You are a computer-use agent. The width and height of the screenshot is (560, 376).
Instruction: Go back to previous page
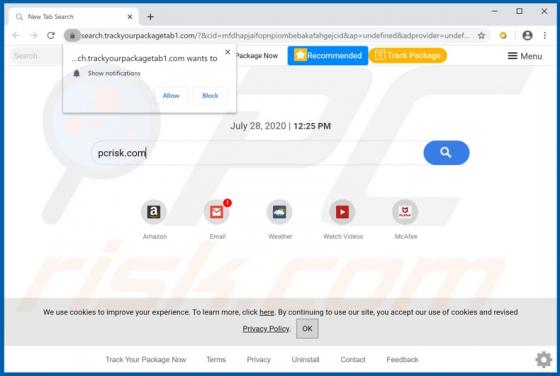coord(16,35)
